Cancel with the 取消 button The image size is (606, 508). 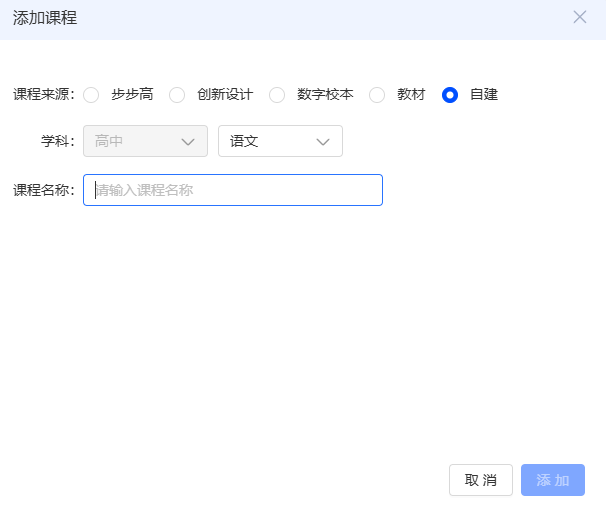(481, 480)
